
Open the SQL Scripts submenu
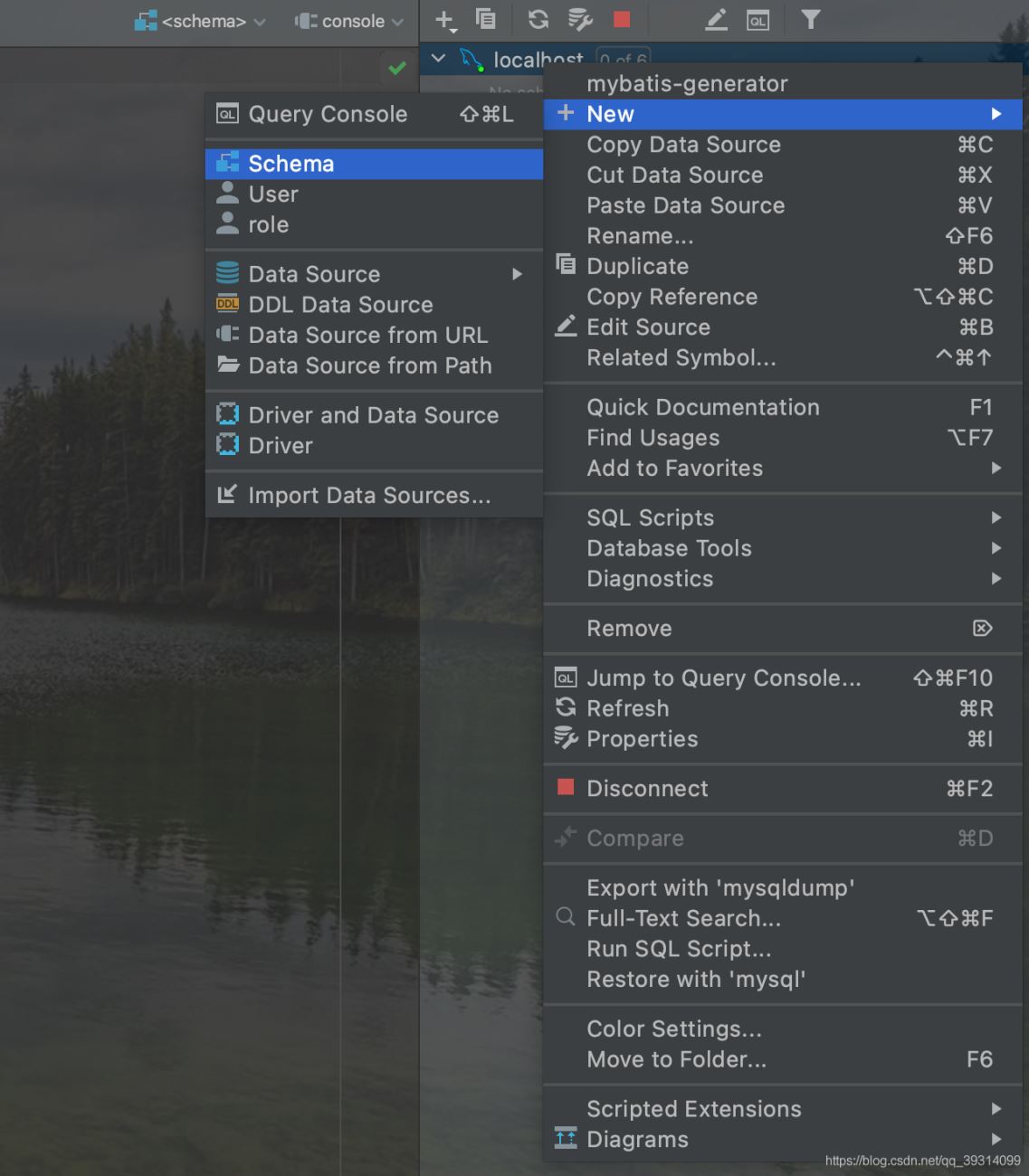click(x=650, y=518)
